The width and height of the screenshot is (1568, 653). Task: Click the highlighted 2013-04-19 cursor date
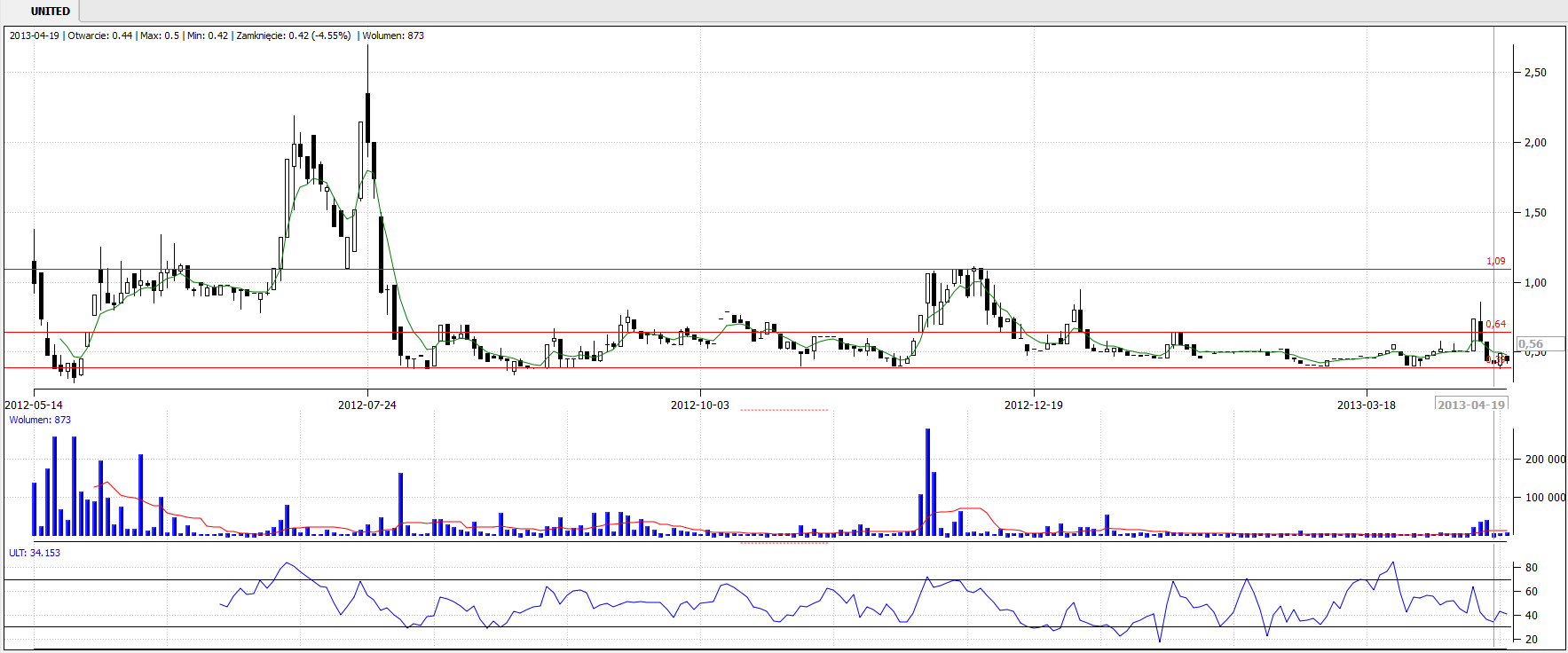1471,405
